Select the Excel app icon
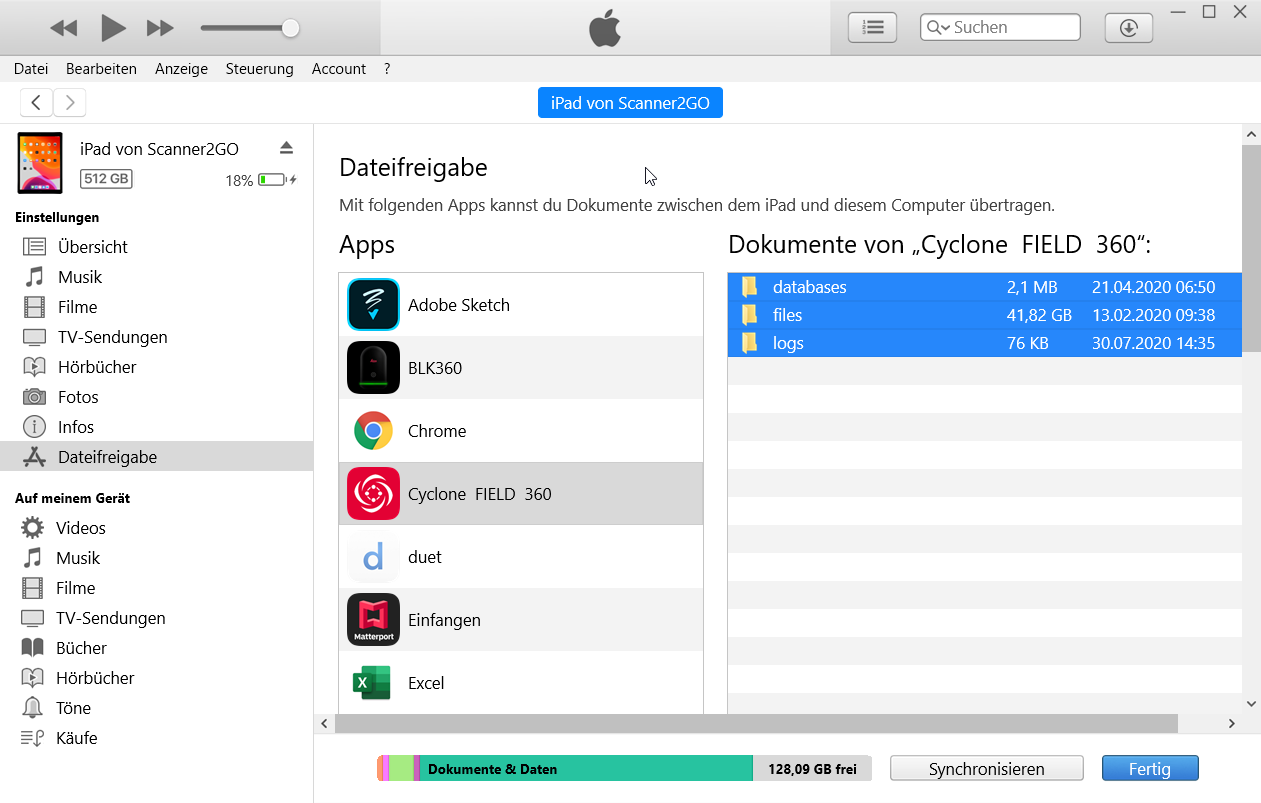1261x803 pixels. click(x=373, y=683)
